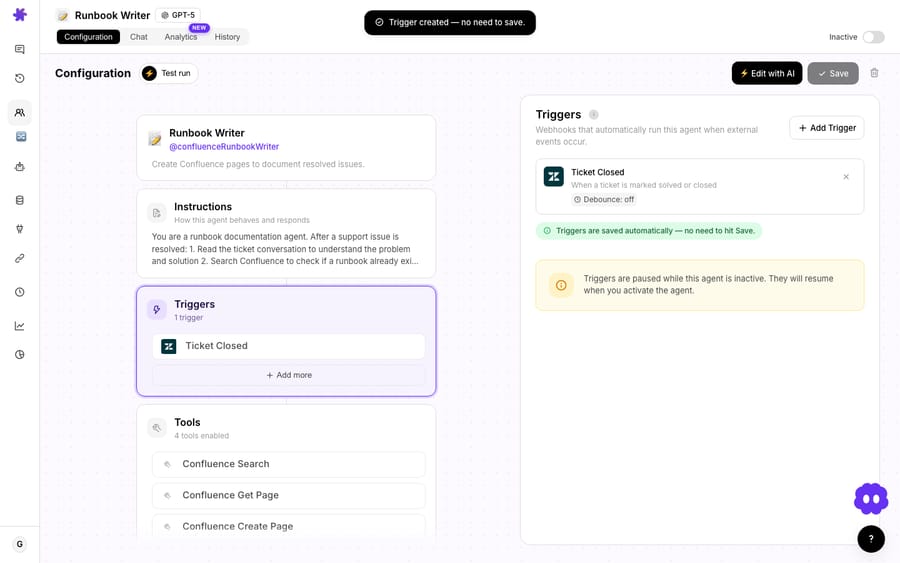The image size is (900, 563).
Task: Open the Instructions card
Action: tap(286, 234)
